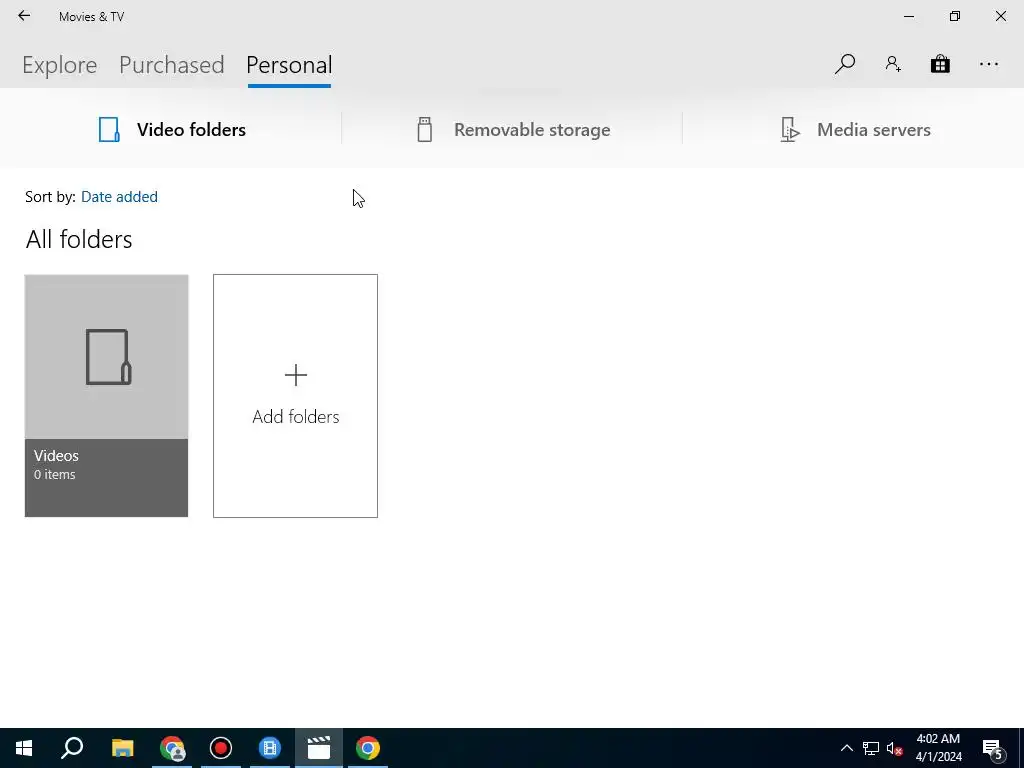Open the notification action center
1024x768 pixels.
tap(993, 748)
